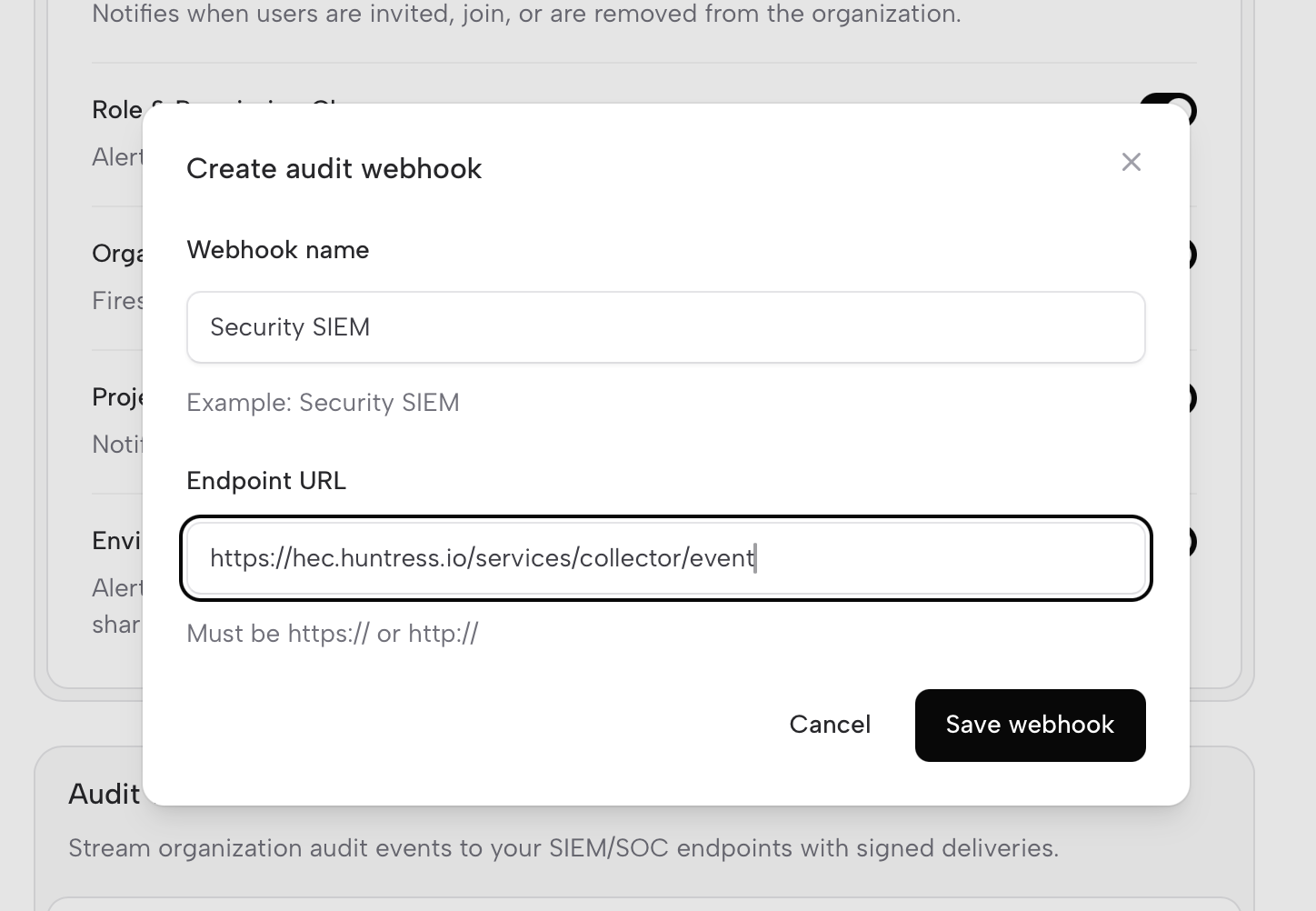Click the Endpoint URL label
The width and height of the screenshot is (1316, 911).
(x=266, y=481)
